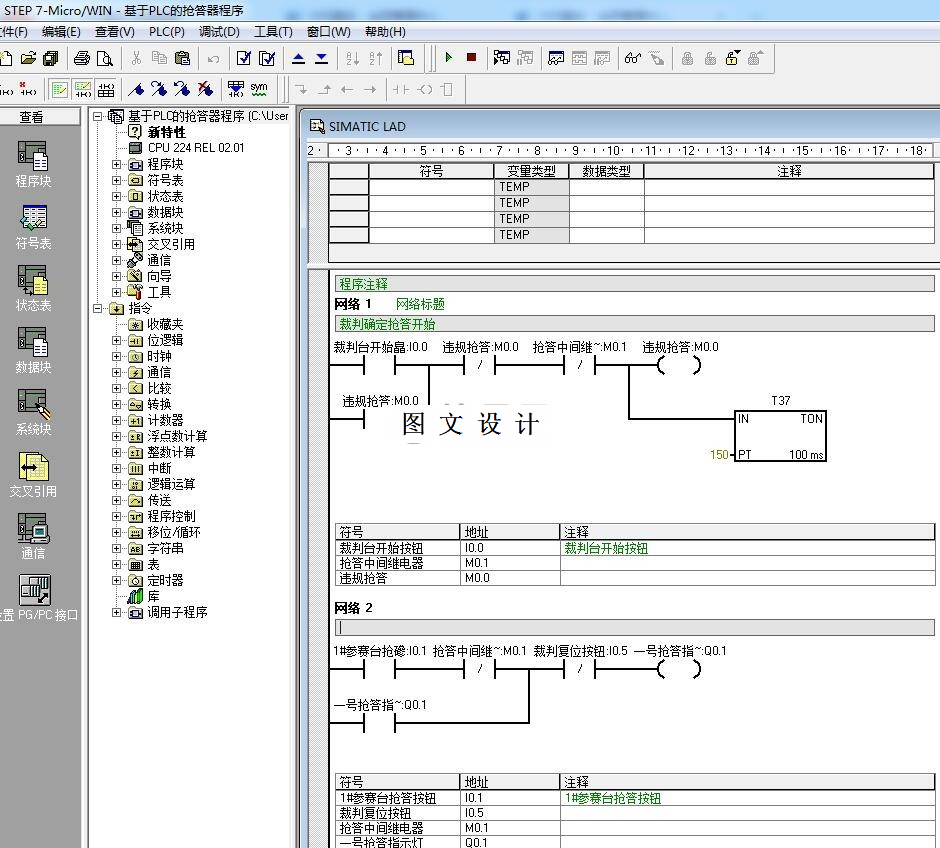940x848 pixels.
Task: Open the 调试(D) menu
Action: click(x=219, y=32)
